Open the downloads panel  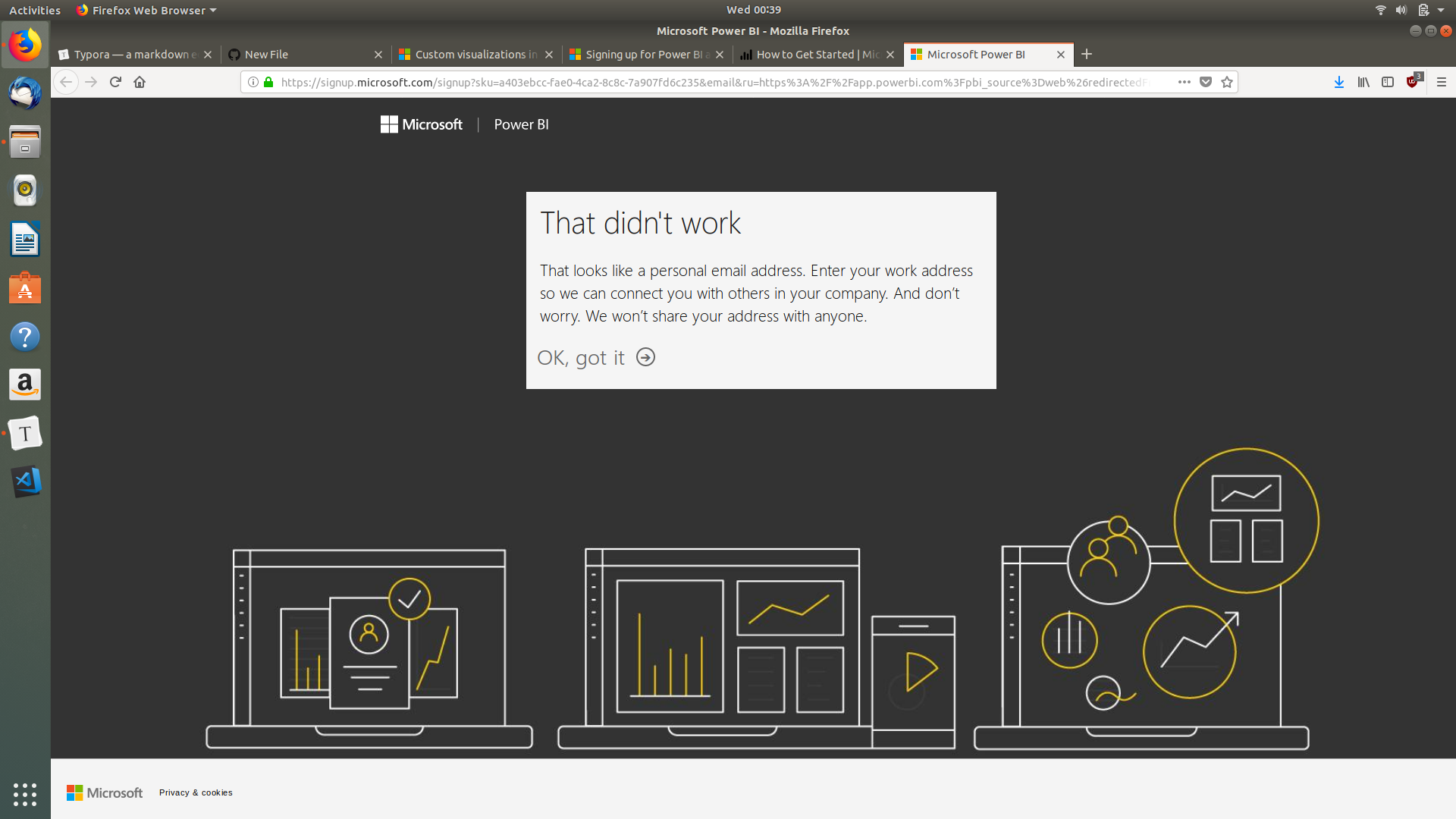click(1339, 82)
